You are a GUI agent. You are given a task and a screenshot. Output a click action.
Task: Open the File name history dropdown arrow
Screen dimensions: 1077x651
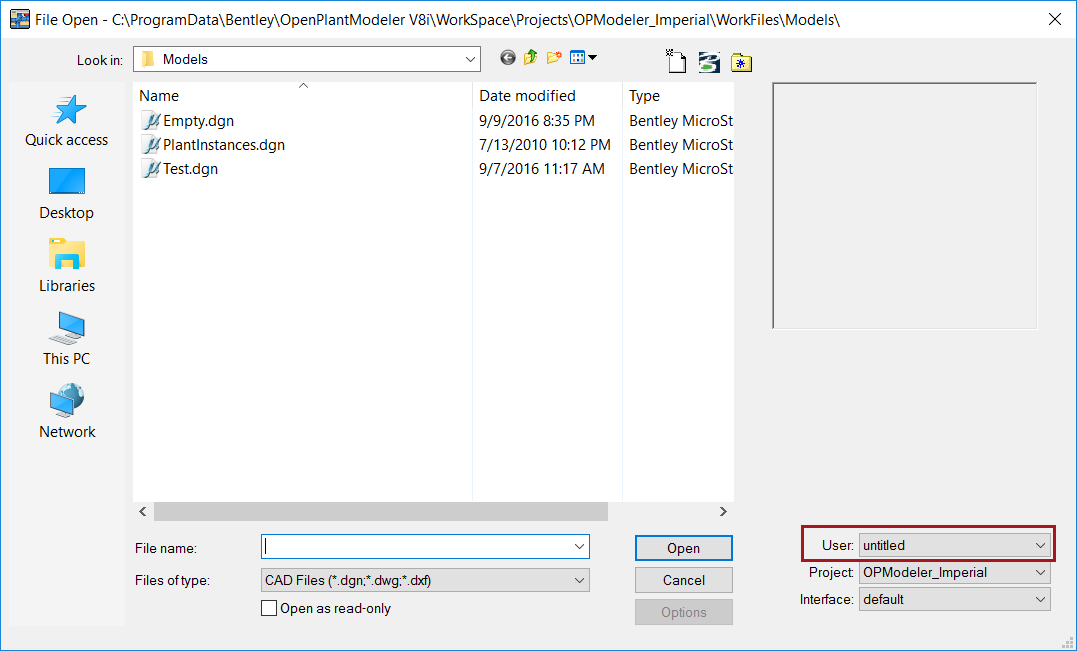point(579,547)
